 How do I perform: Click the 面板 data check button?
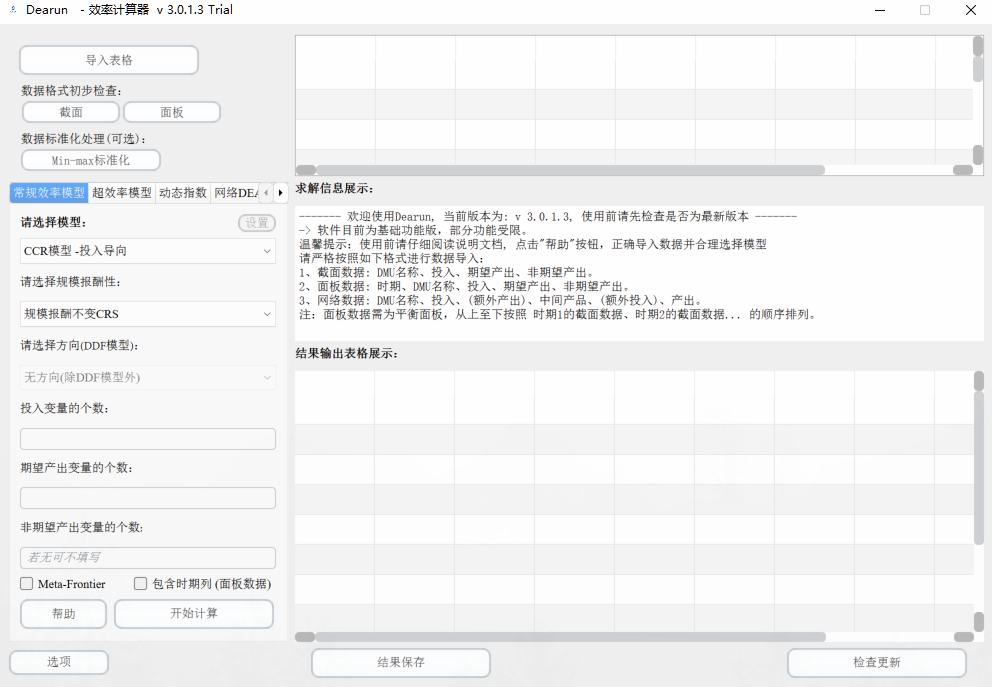(x=171, y=111)
